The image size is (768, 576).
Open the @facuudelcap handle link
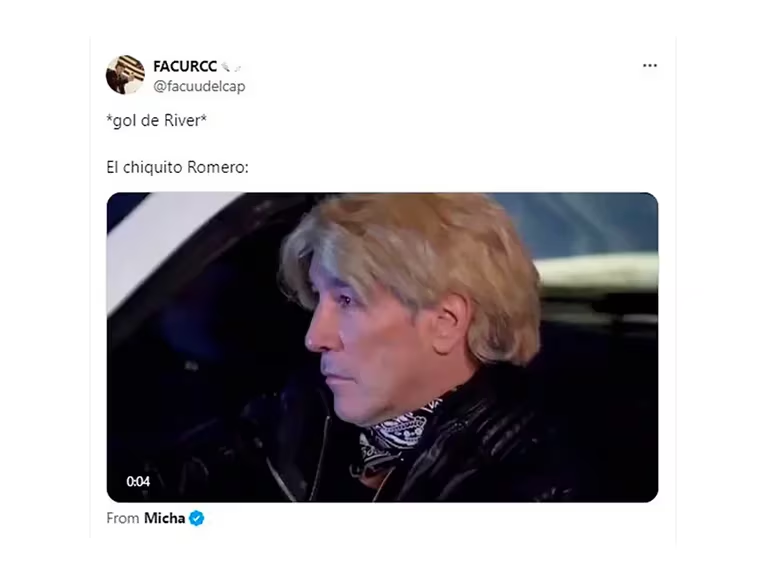click(199, 86)
